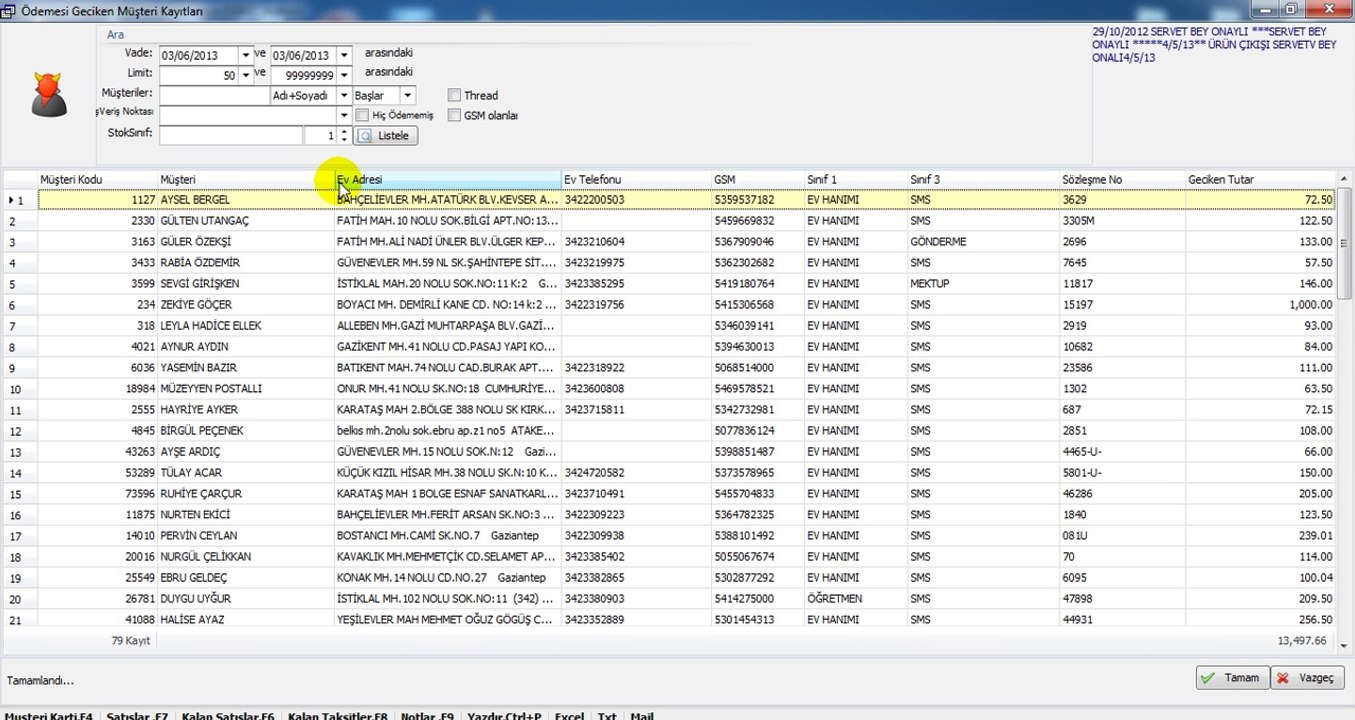Screen dimensions: 1355x720
Task: Sort by Sınıf 1 column header
Action: (856, 179)
